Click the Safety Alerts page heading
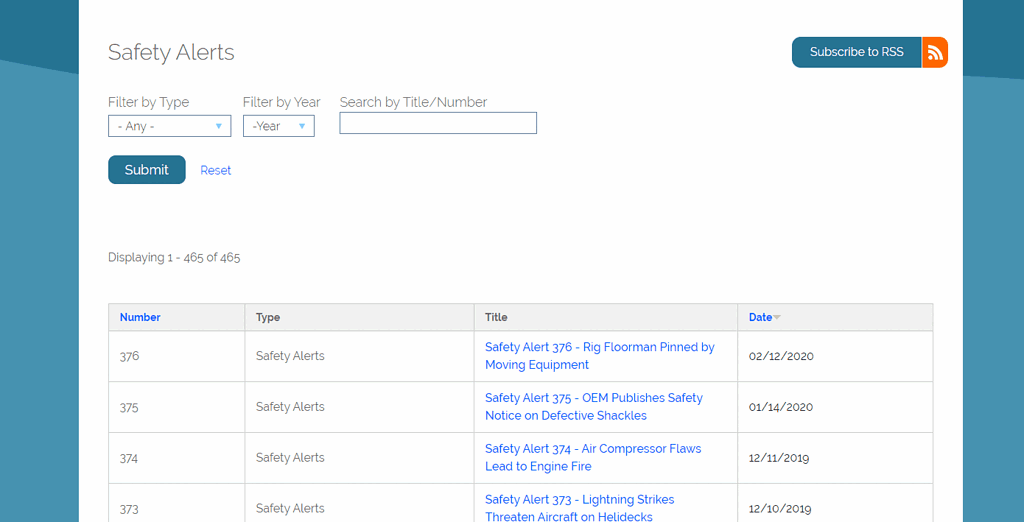Viewport: 1024px width, 522px height. [171, 53]
